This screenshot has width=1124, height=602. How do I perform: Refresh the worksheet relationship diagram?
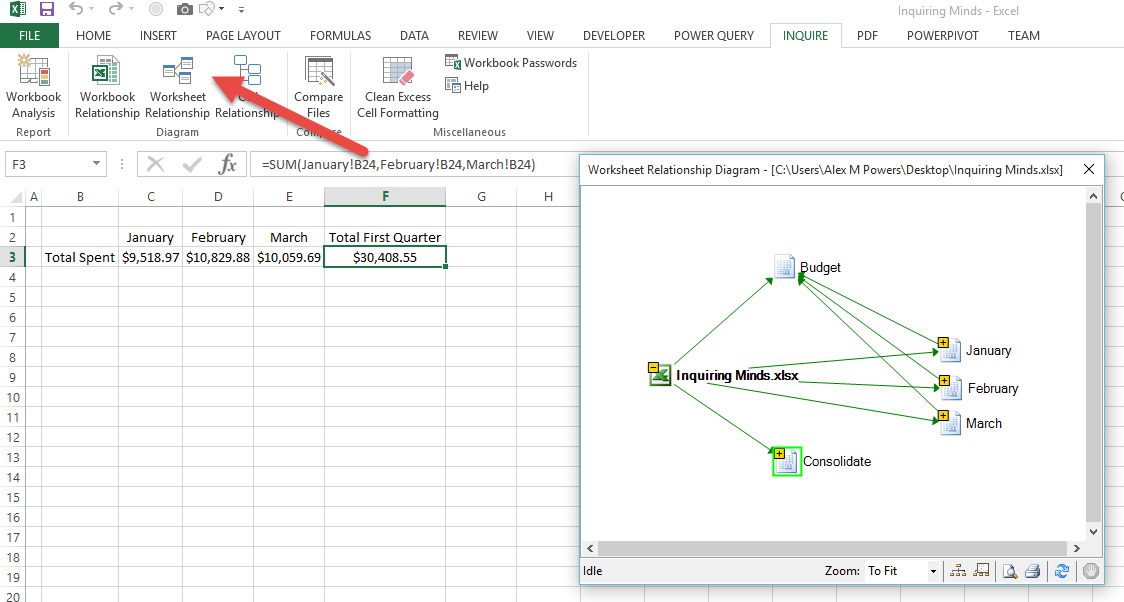[1062, 571]
